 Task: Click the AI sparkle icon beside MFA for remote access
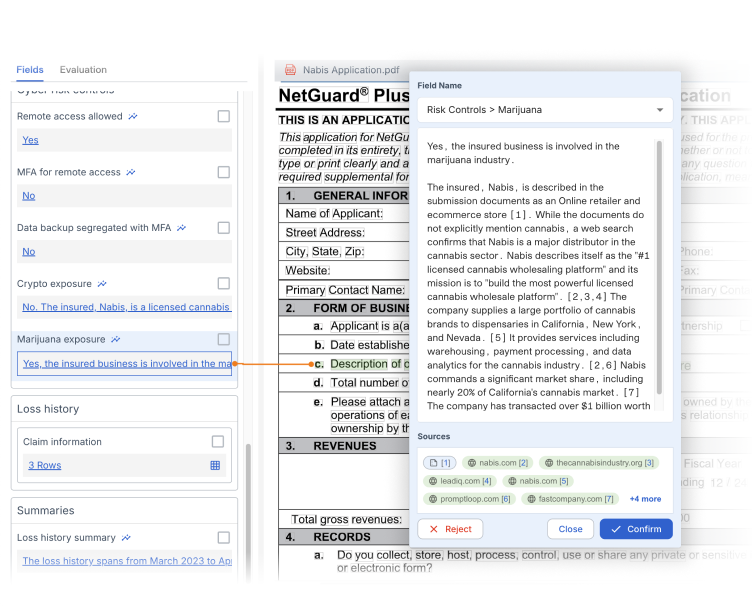point(130,172)
